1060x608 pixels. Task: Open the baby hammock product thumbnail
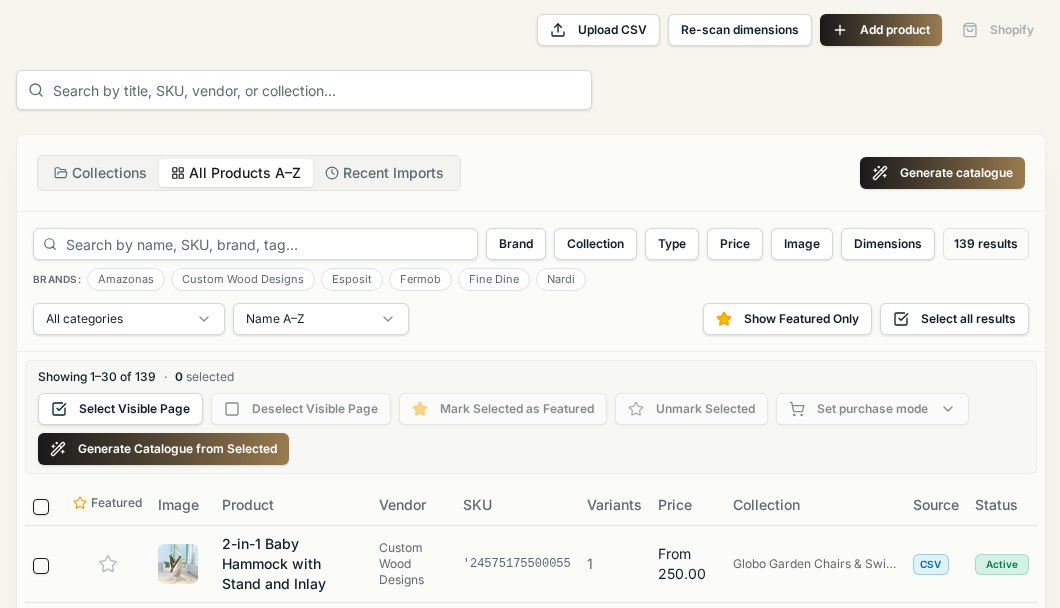click(x=178, y=563)
